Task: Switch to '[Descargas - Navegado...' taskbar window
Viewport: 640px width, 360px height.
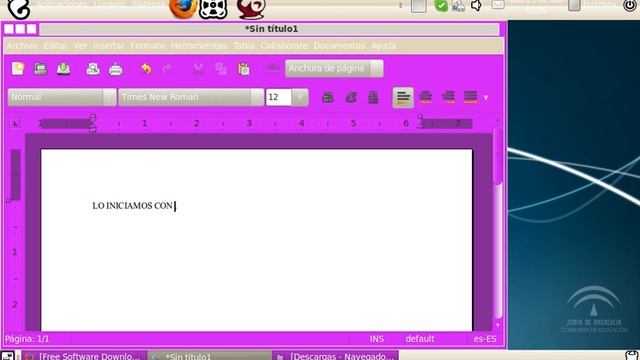Action: click(335, 356)
